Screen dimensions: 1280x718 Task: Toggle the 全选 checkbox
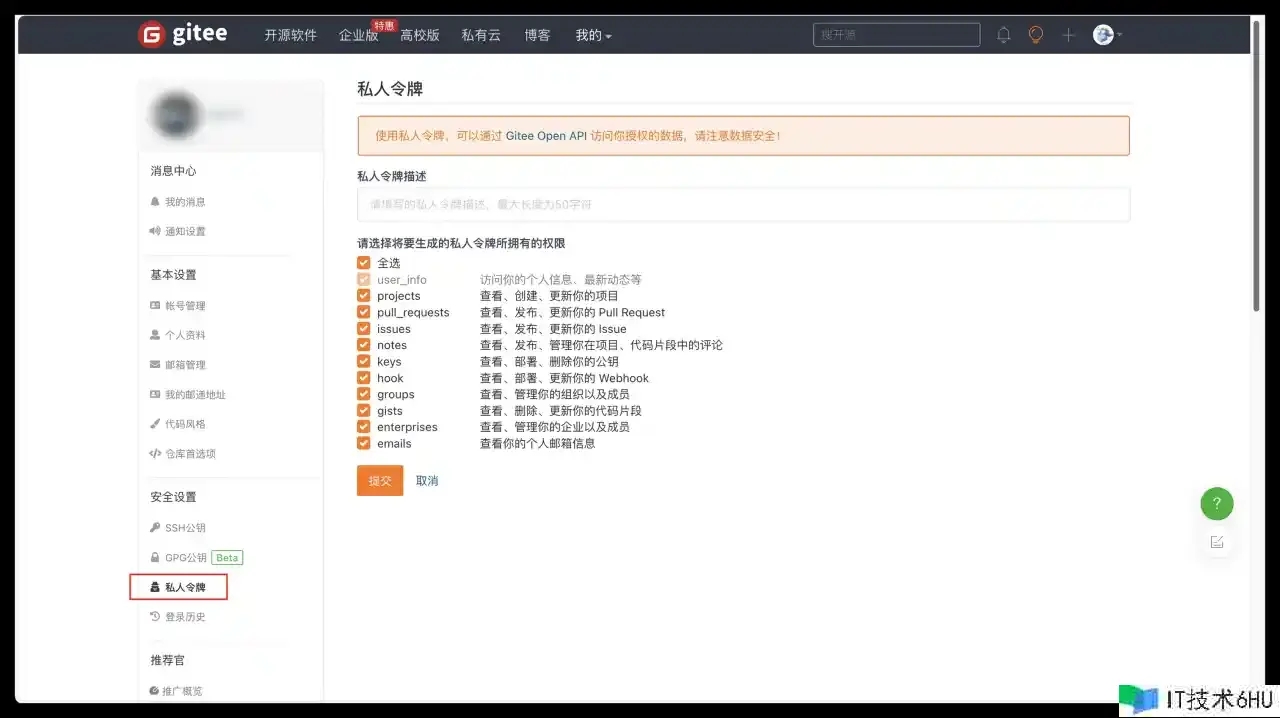(x=364, y=263)
